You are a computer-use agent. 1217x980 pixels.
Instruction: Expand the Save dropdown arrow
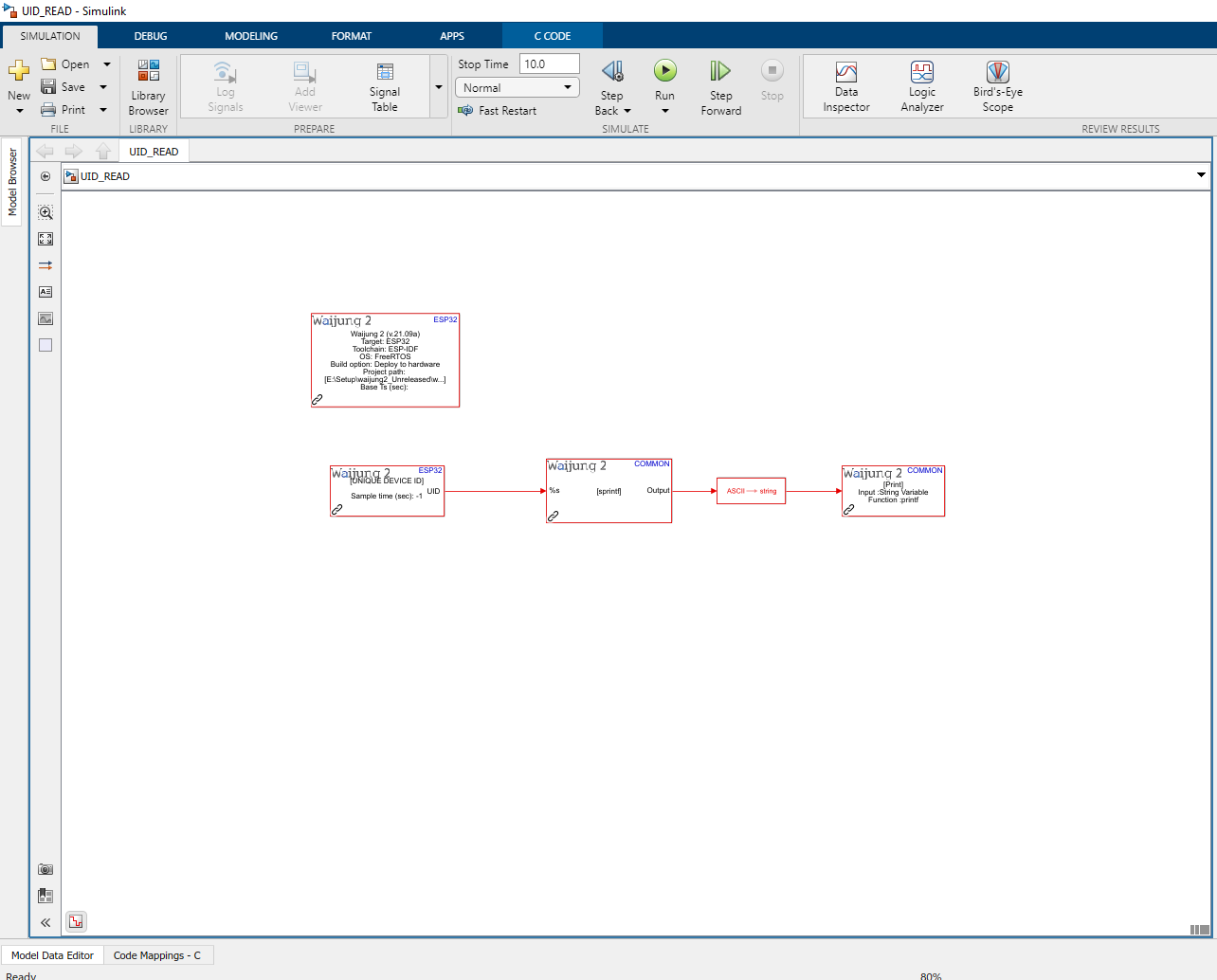click(103, 86)
